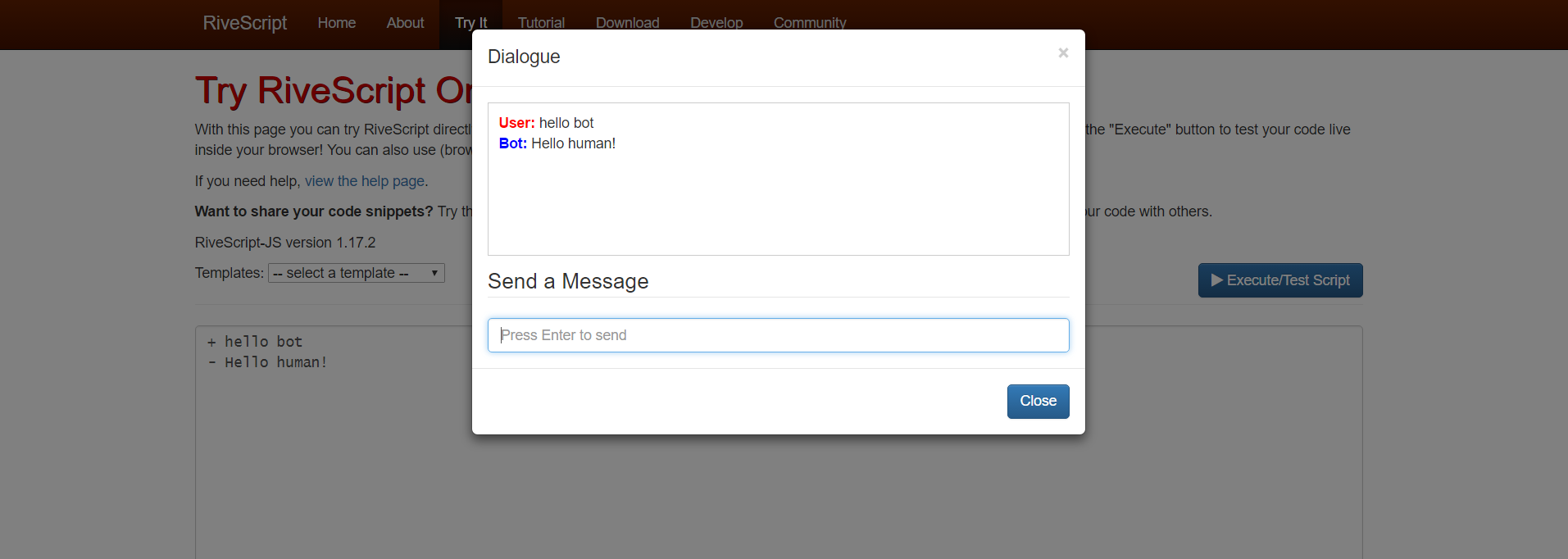Click the 'Want to share your code snippets?' text
1568x559 pixels.
click(x=314, y=211)
